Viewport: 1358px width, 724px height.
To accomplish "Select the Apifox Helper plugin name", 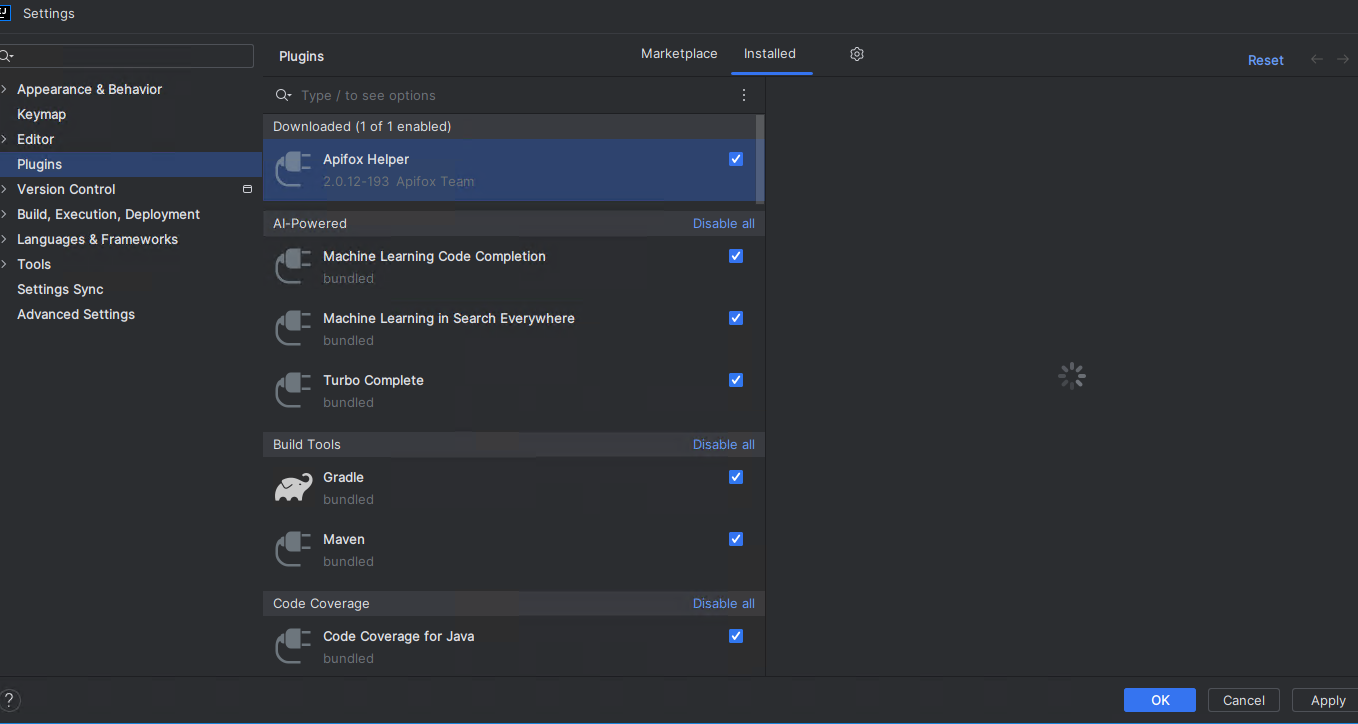I will click(366, 159).
